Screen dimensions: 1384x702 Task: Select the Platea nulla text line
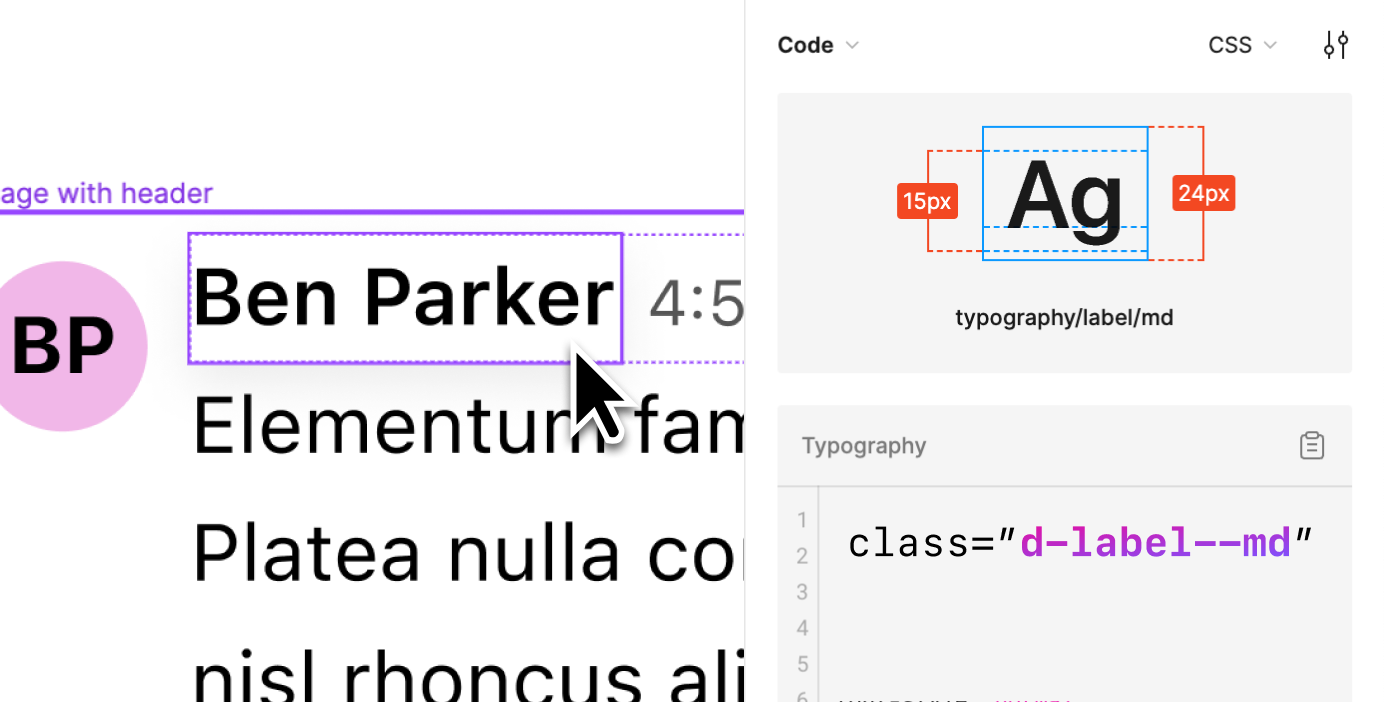point(468,553)
